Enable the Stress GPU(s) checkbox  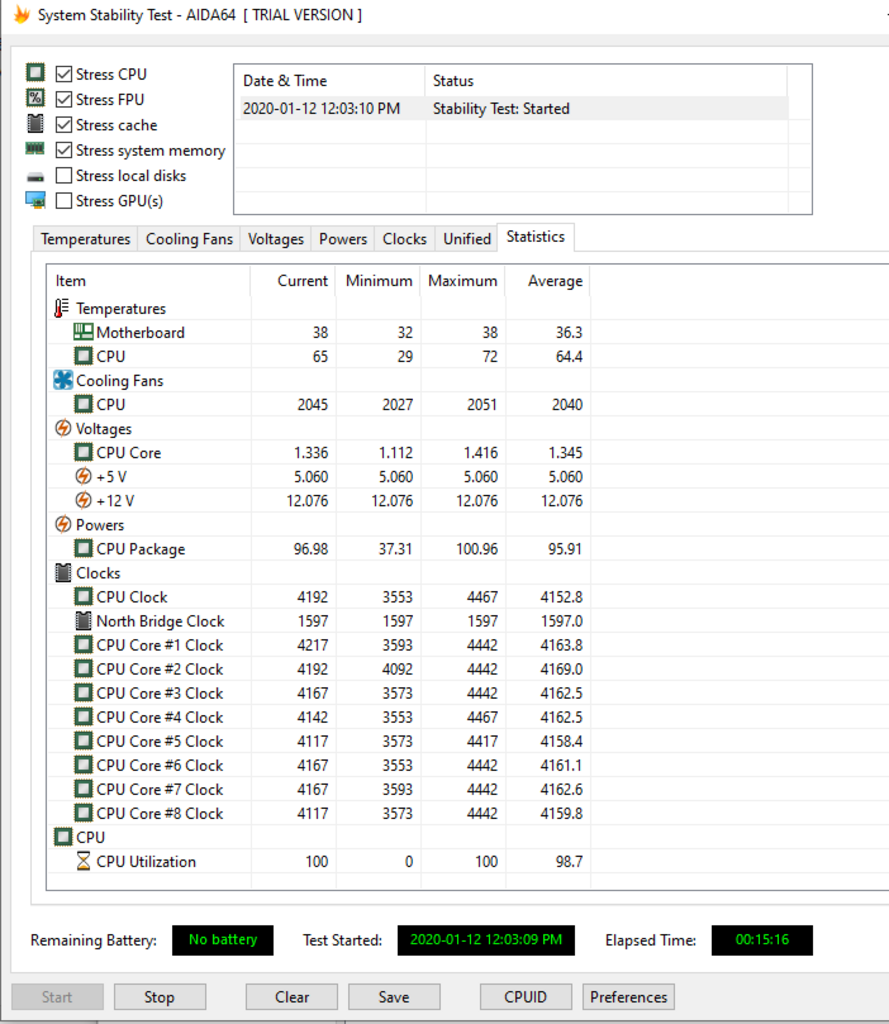pyautogui.click(x=63, y=200)
